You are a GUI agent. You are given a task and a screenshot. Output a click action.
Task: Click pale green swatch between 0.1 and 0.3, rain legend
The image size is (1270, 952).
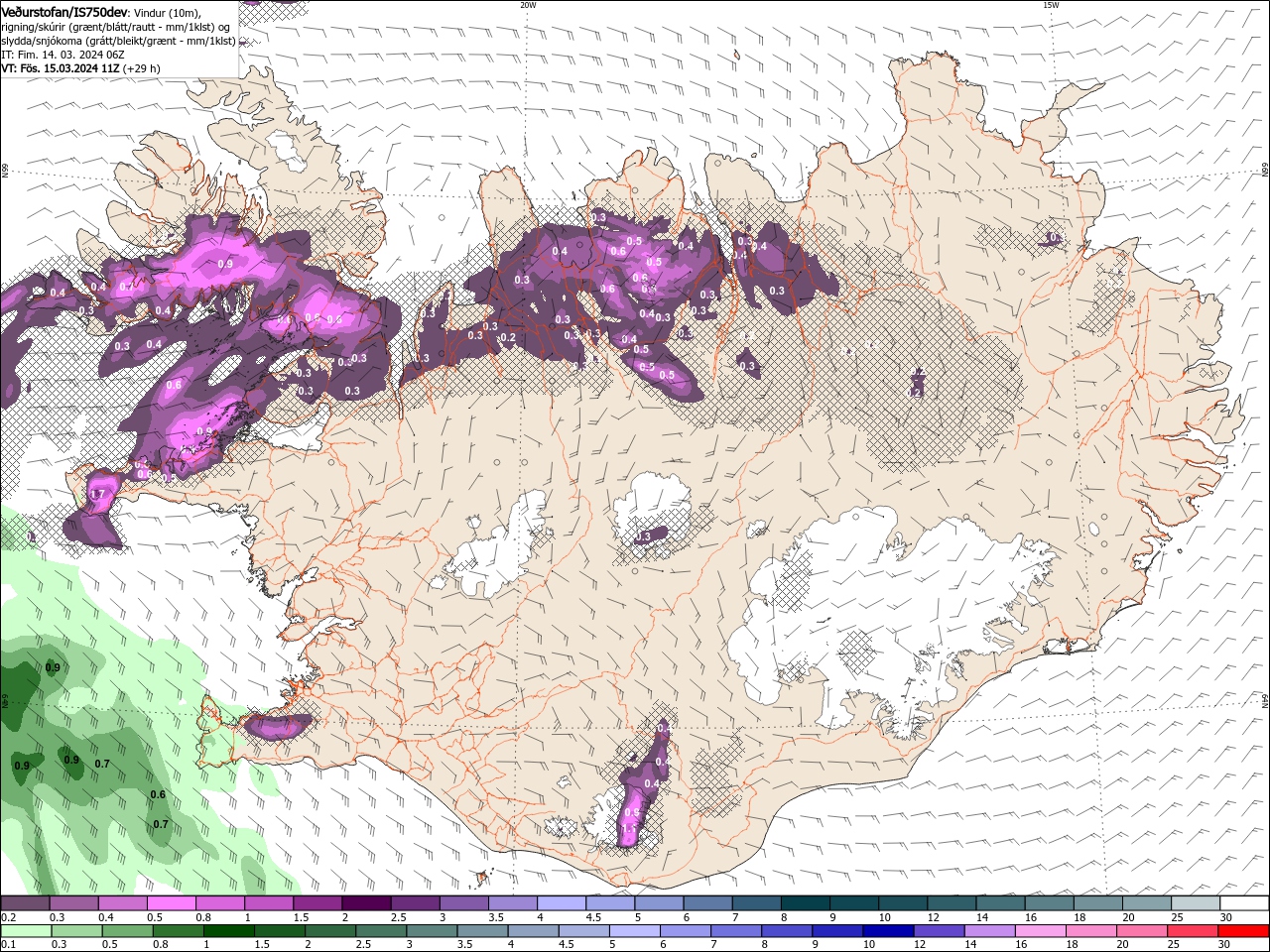click(x=26, y=931)
